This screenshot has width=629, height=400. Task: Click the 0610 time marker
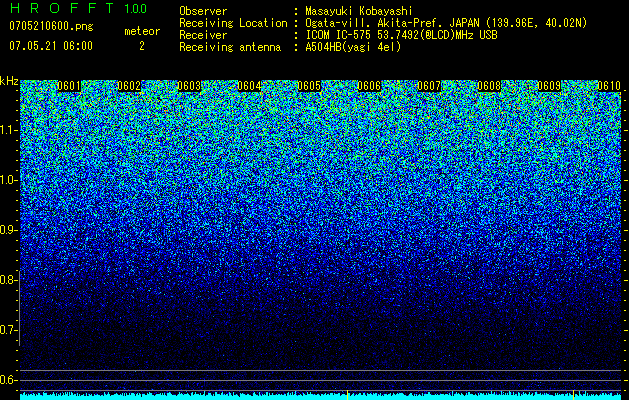pyautogui.click(x=609, y=86)
